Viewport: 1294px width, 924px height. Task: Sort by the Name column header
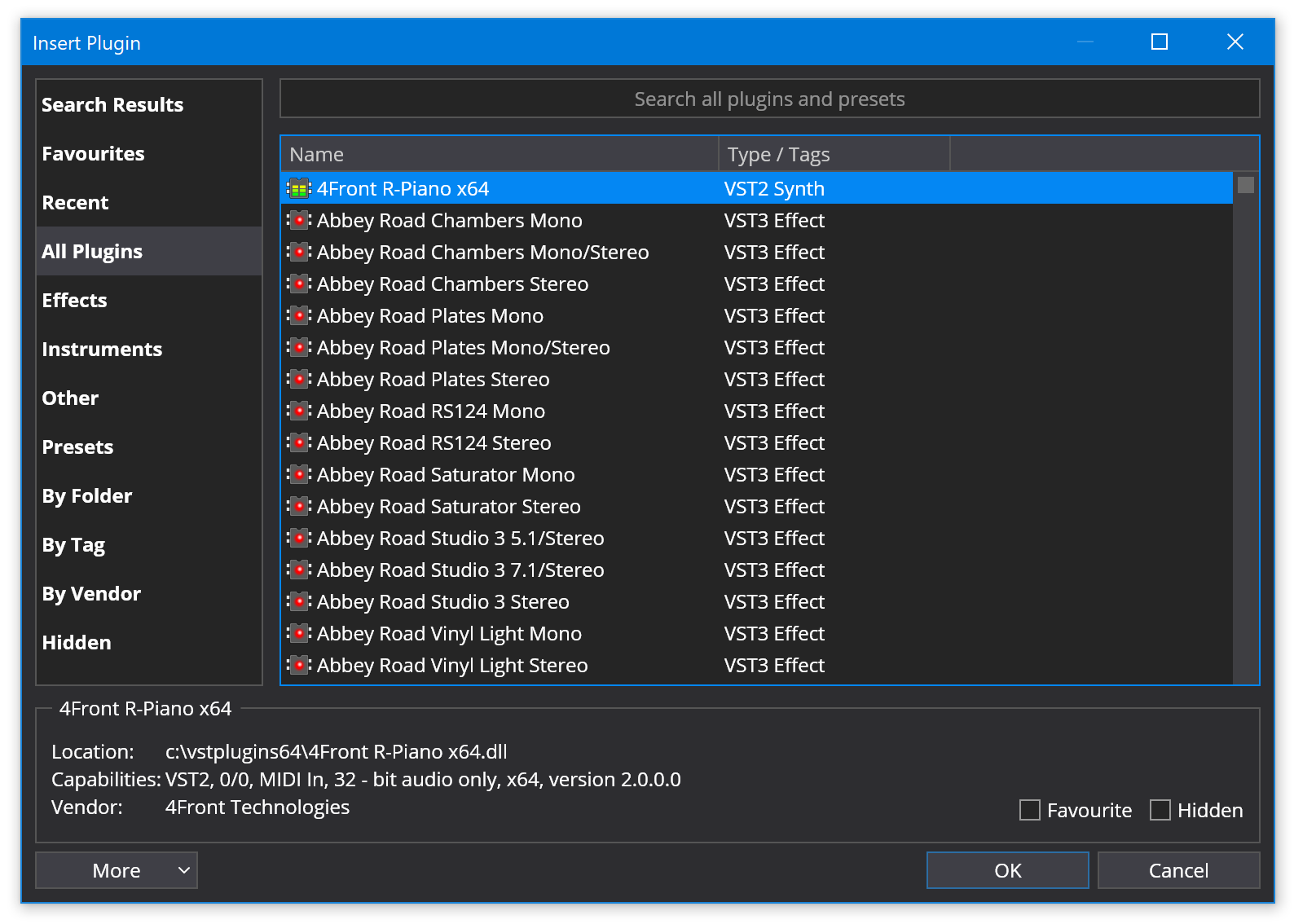point(500,154)
